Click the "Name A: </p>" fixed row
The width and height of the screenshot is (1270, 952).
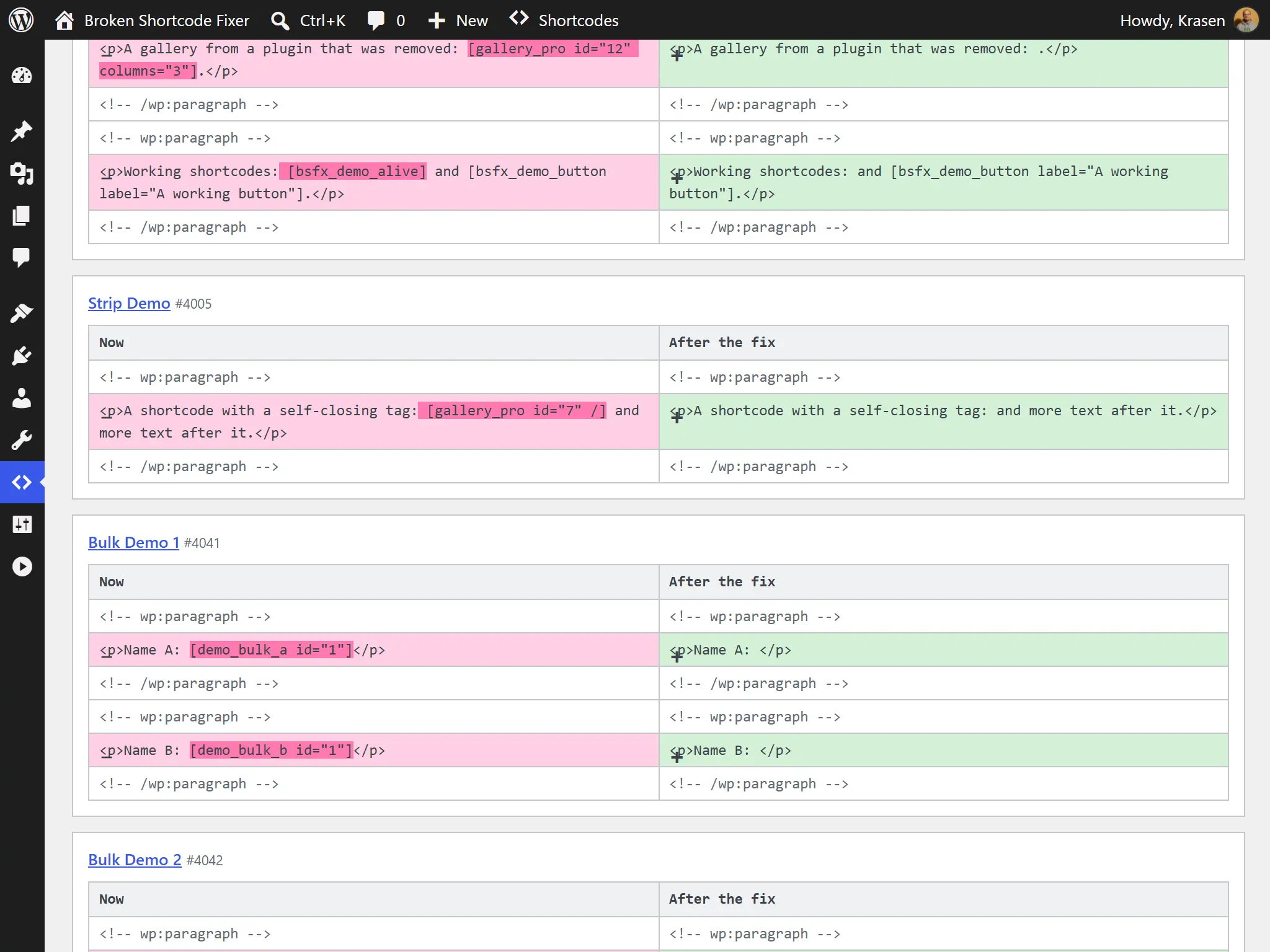(x=943, y=650)
